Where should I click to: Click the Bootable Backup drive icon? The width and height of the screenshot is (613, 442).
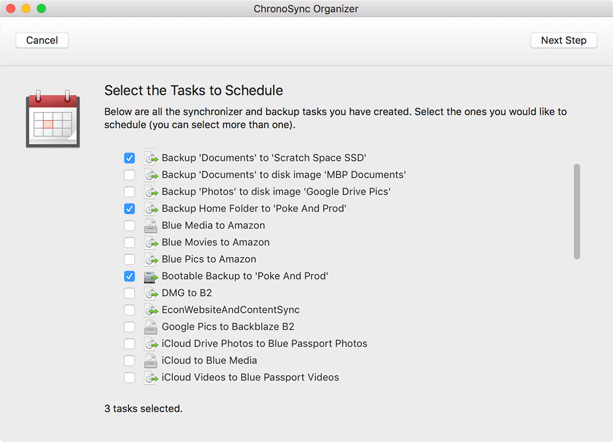click(x=151, y=276)
